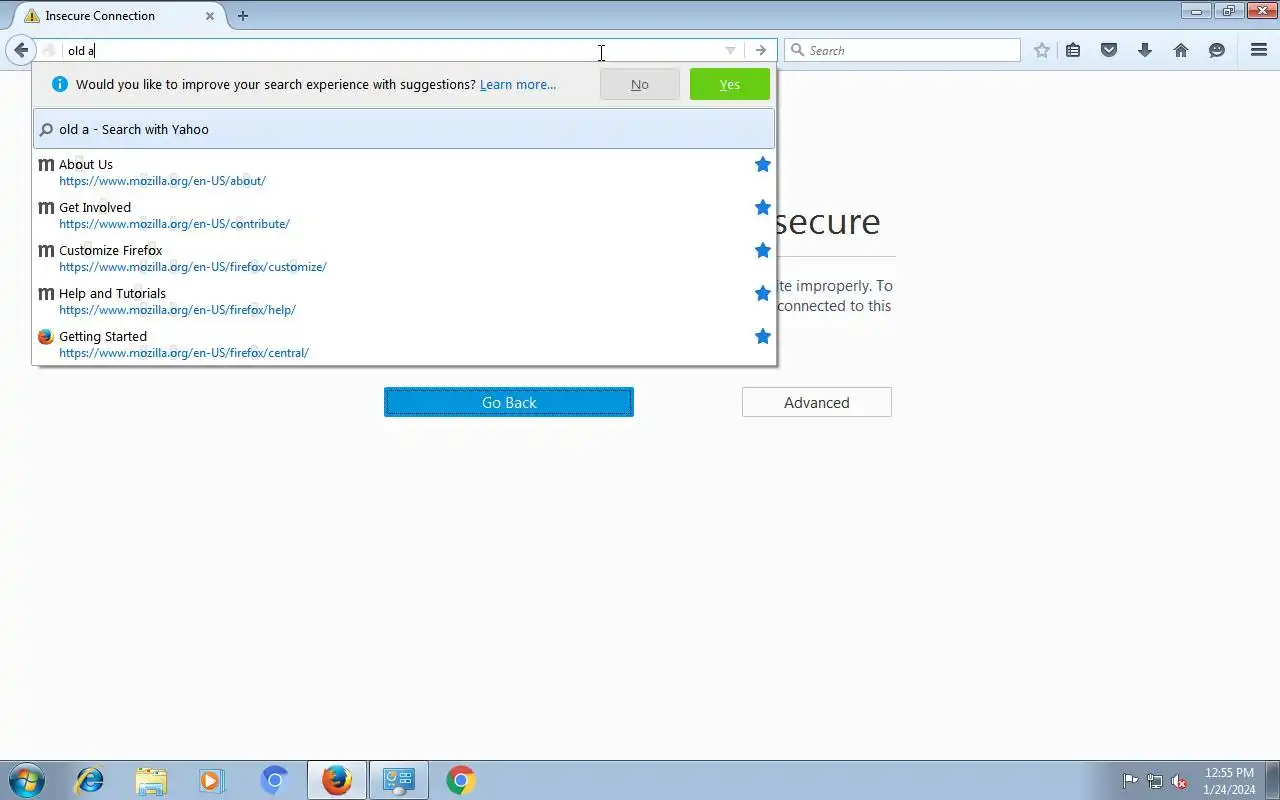Screen dimensions: 1280x800
Task: Select the Insecure Connection tab
Action: 119,16
